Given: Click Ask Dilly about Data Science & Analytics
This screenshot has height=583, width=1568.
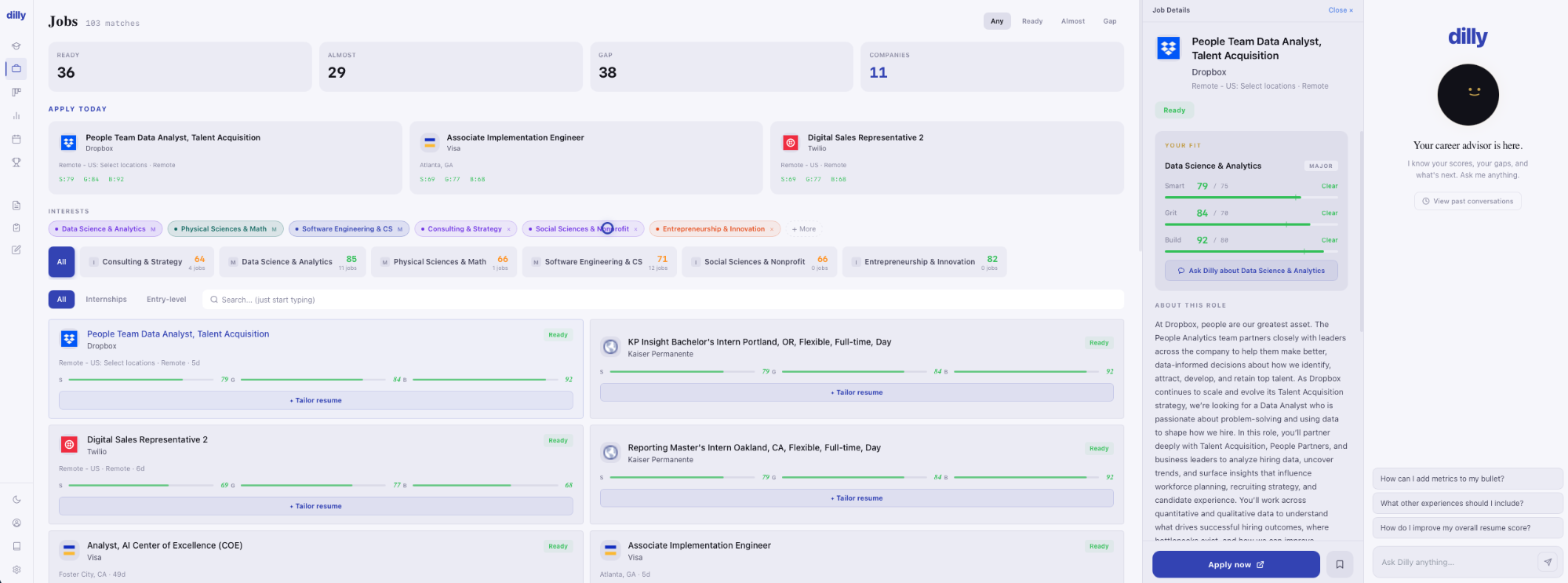Looking at the screenshot, I should (1250, 271).
